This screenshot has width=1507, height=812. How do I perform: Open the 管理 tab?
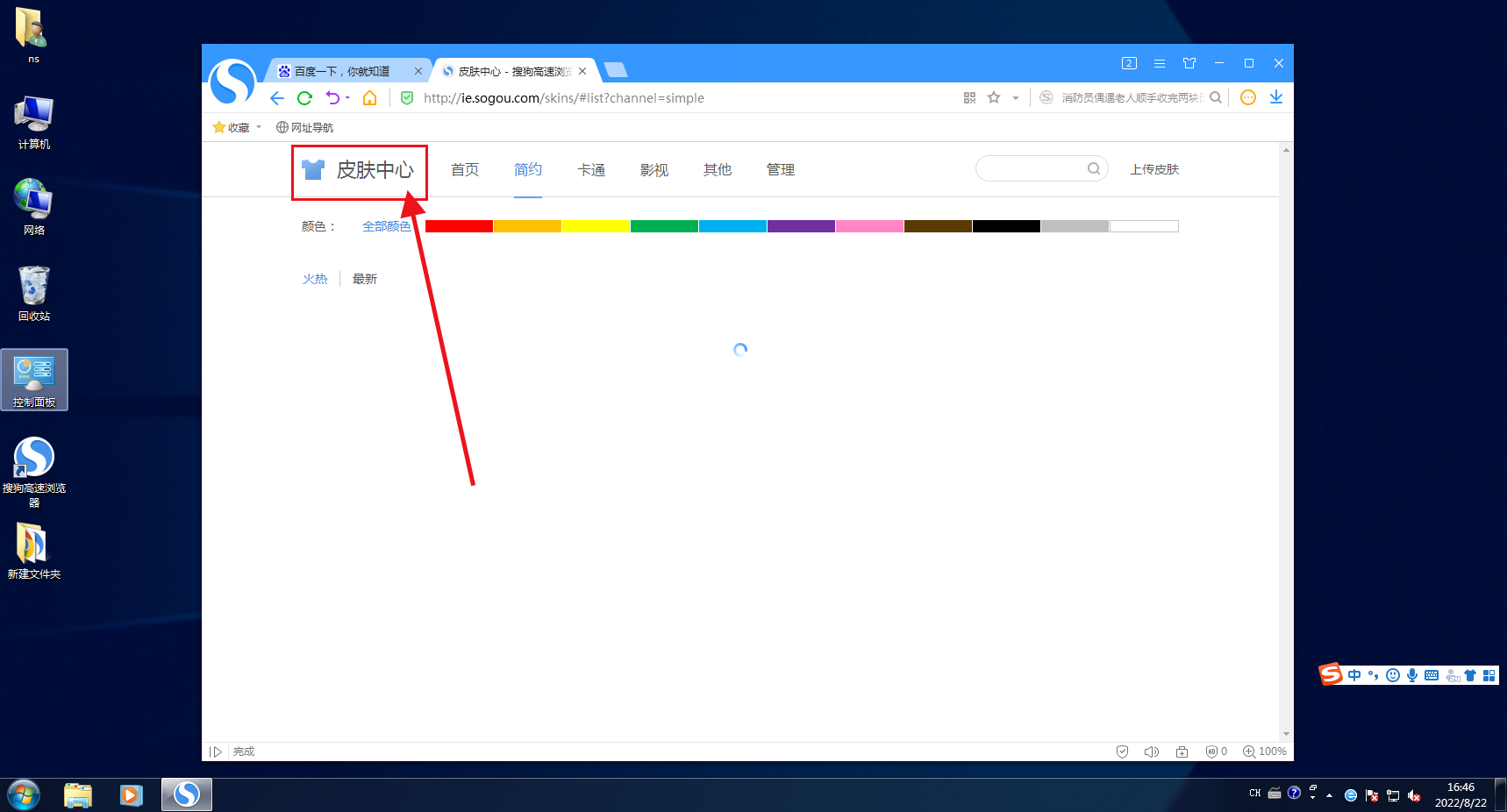(x=781, y=169)
